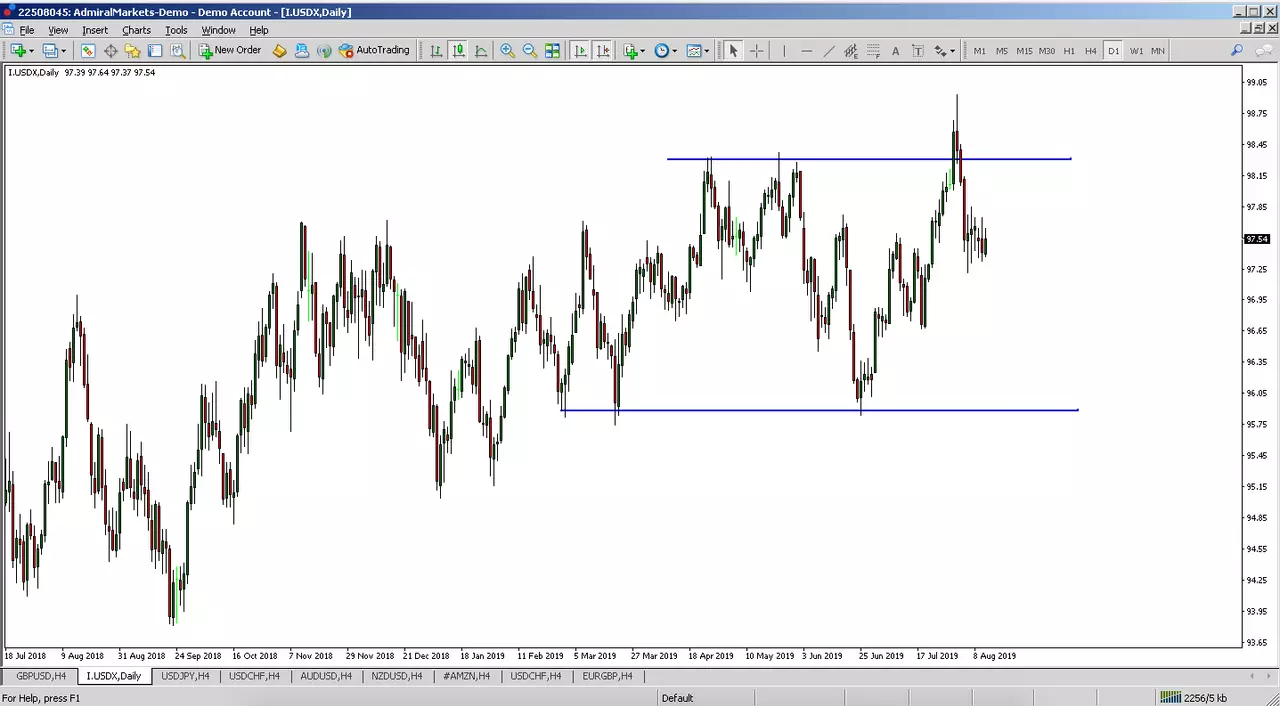Insert a text label with the A tool
This screenshot has width=1280, height=706.
tap(895, 51)
